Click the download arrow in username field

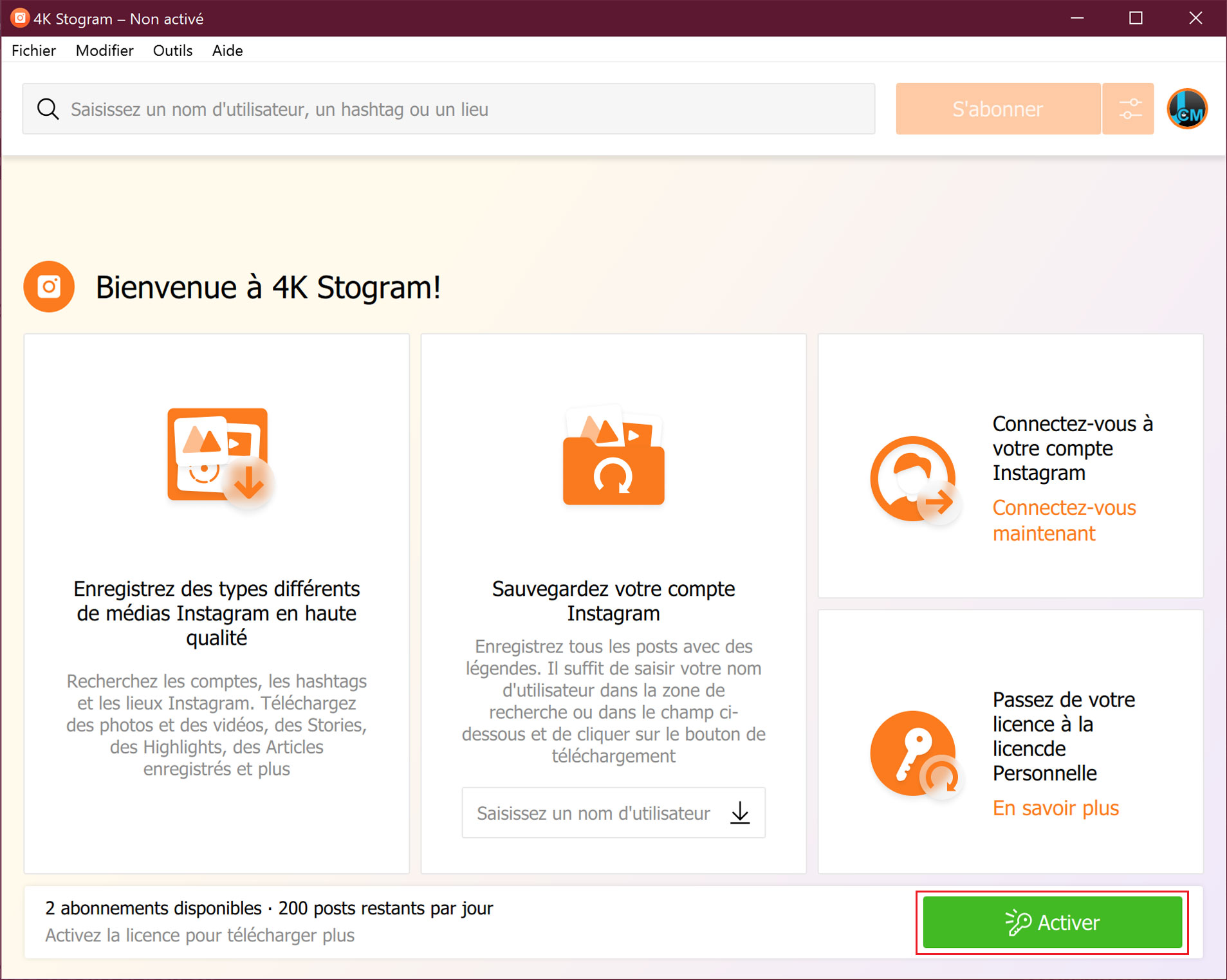tap(741, 813)
